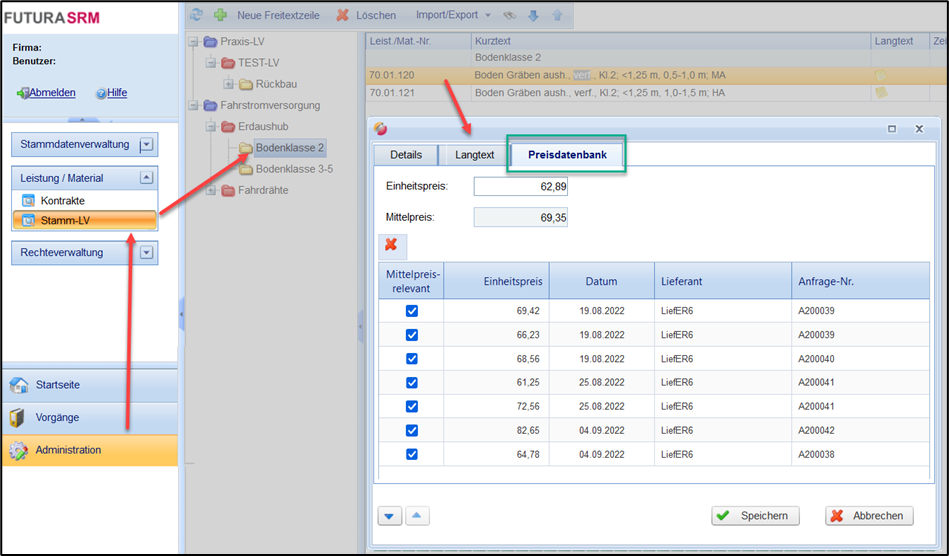949x556 pixels.
Task: Click the red X delete icon above price table
Action: pos(391,244)
